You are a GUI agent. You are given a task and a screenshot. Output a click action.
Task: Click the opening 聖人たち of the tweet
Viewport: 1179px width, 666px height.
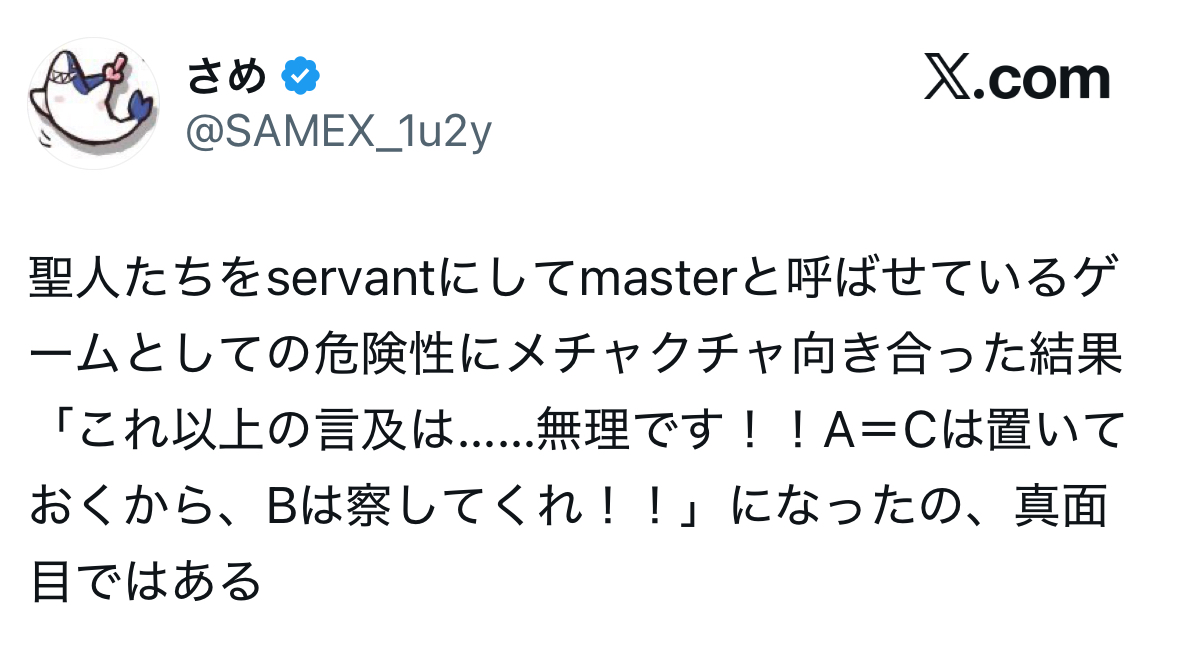pyautogui.click(x=123, y=278)
